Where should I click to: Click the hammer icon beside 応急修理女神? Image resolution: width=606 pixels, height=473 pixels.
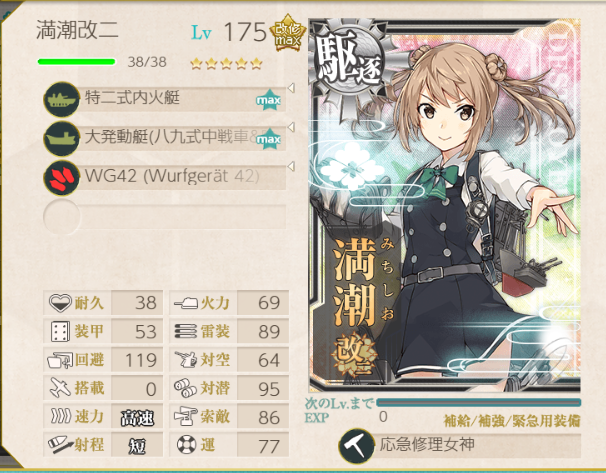pyautogui.click(x=357, y=446)
